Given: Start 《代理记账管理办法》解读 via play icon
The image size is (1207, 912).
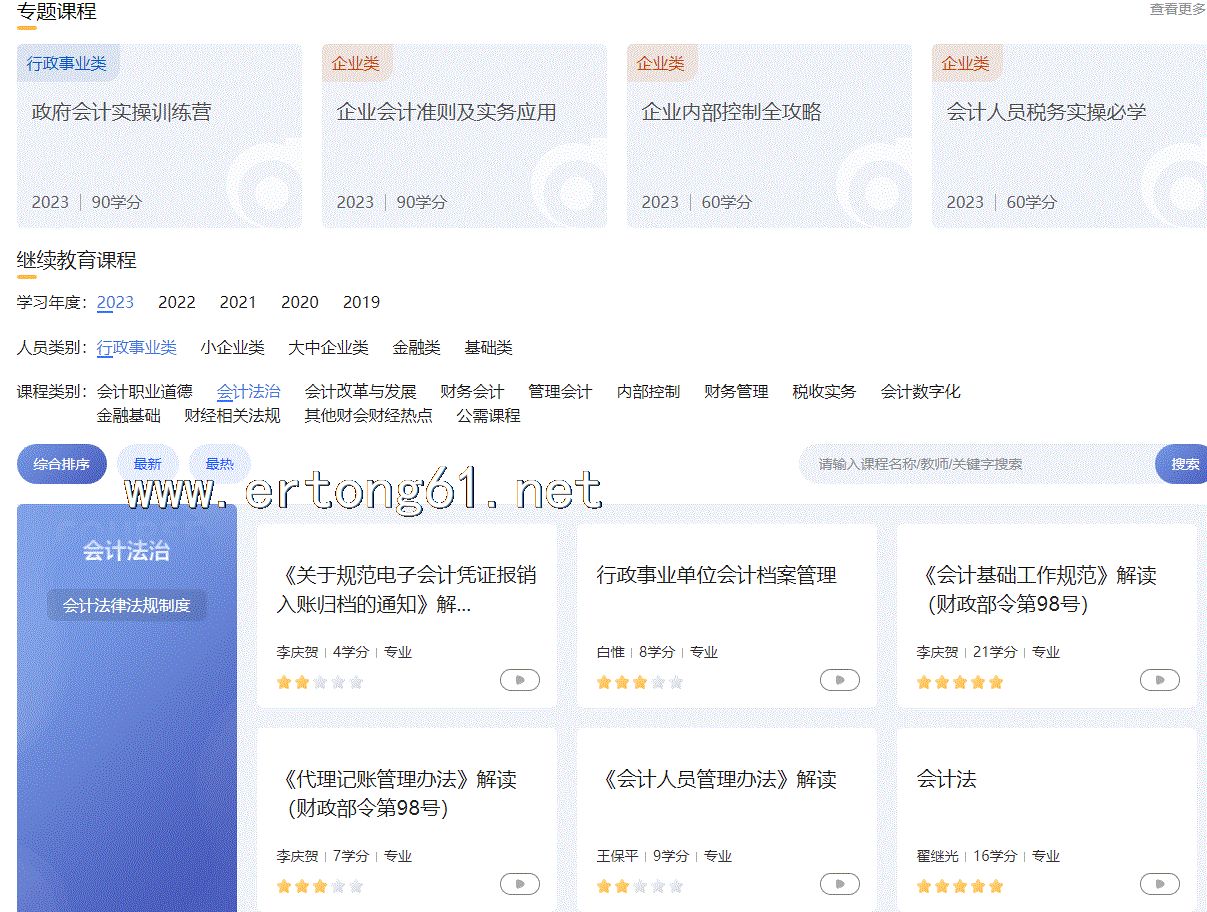Looking at the screenshot, I should [x=519, y=885].
